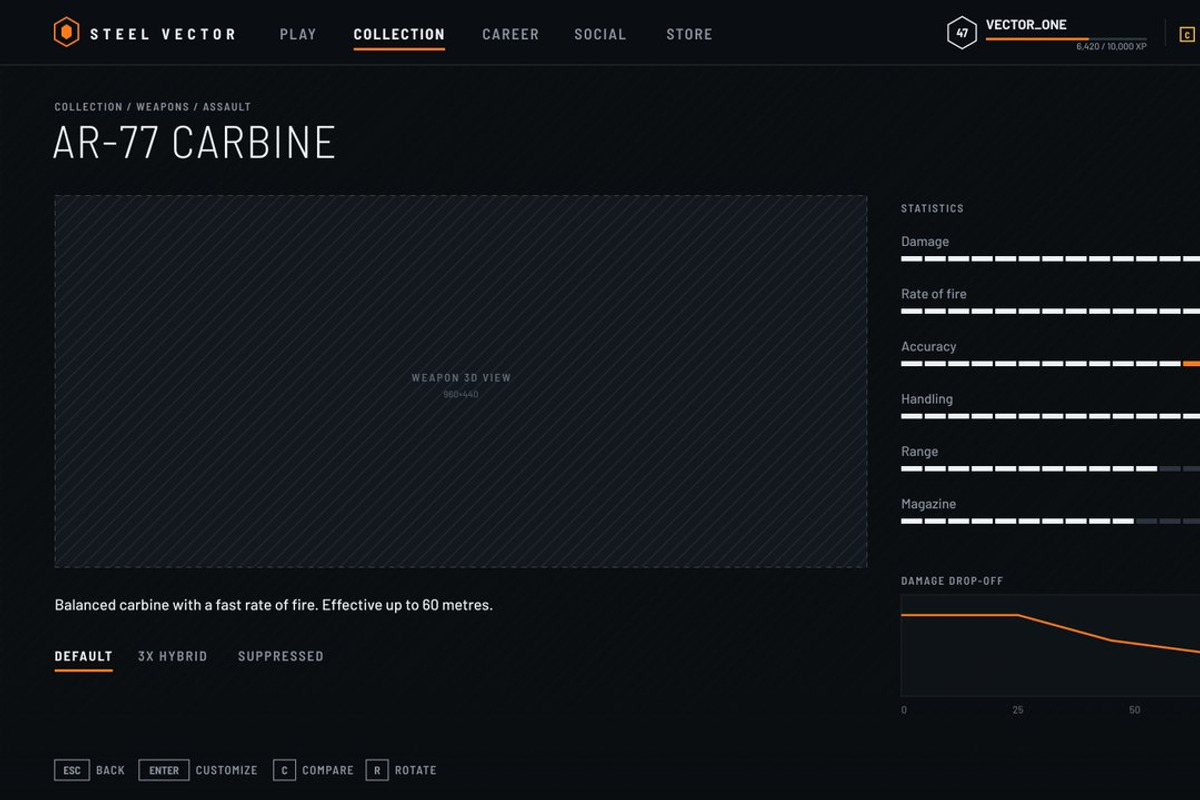Viewport: 1200px width, 800px height.
Task: Click the 'Rate of fire' label
Action: click(934, 294)
